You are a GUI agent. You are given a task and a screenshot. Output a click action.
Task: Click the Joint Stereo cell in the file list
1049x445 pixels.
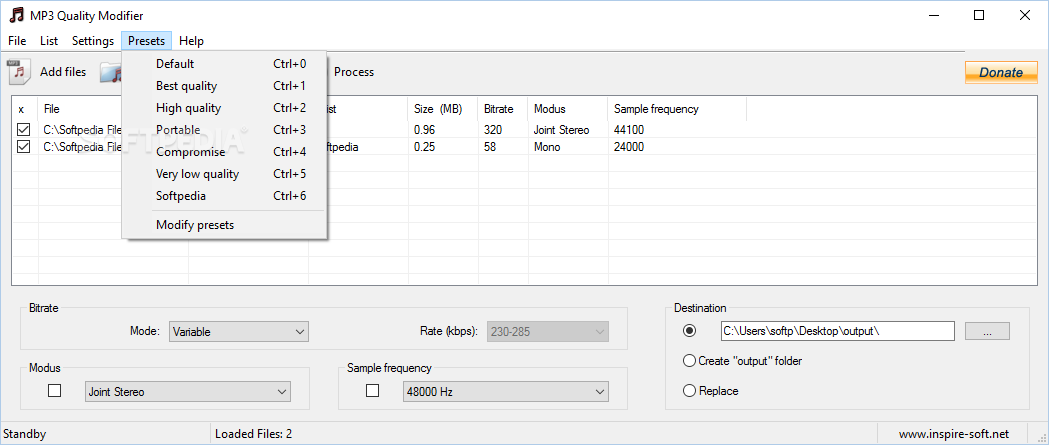coord(561,130)
